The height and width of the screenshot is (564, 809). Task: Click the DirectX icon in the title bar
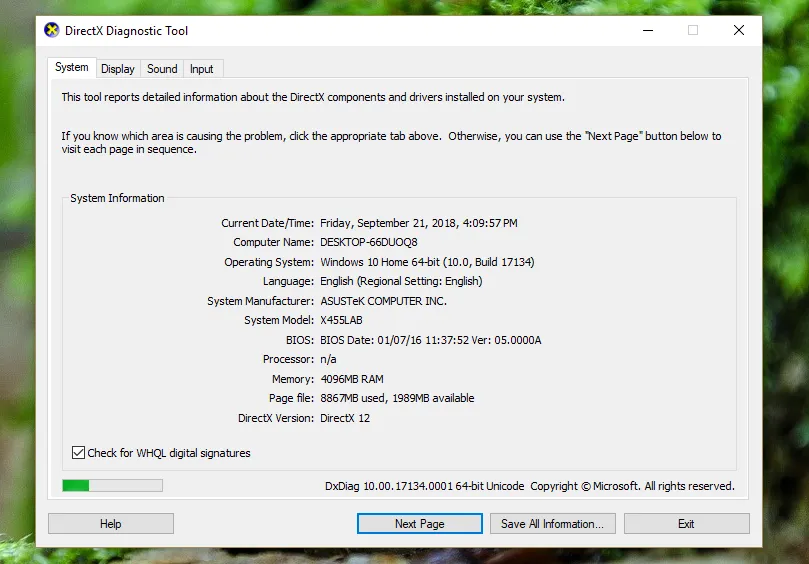tap(52, 30)
